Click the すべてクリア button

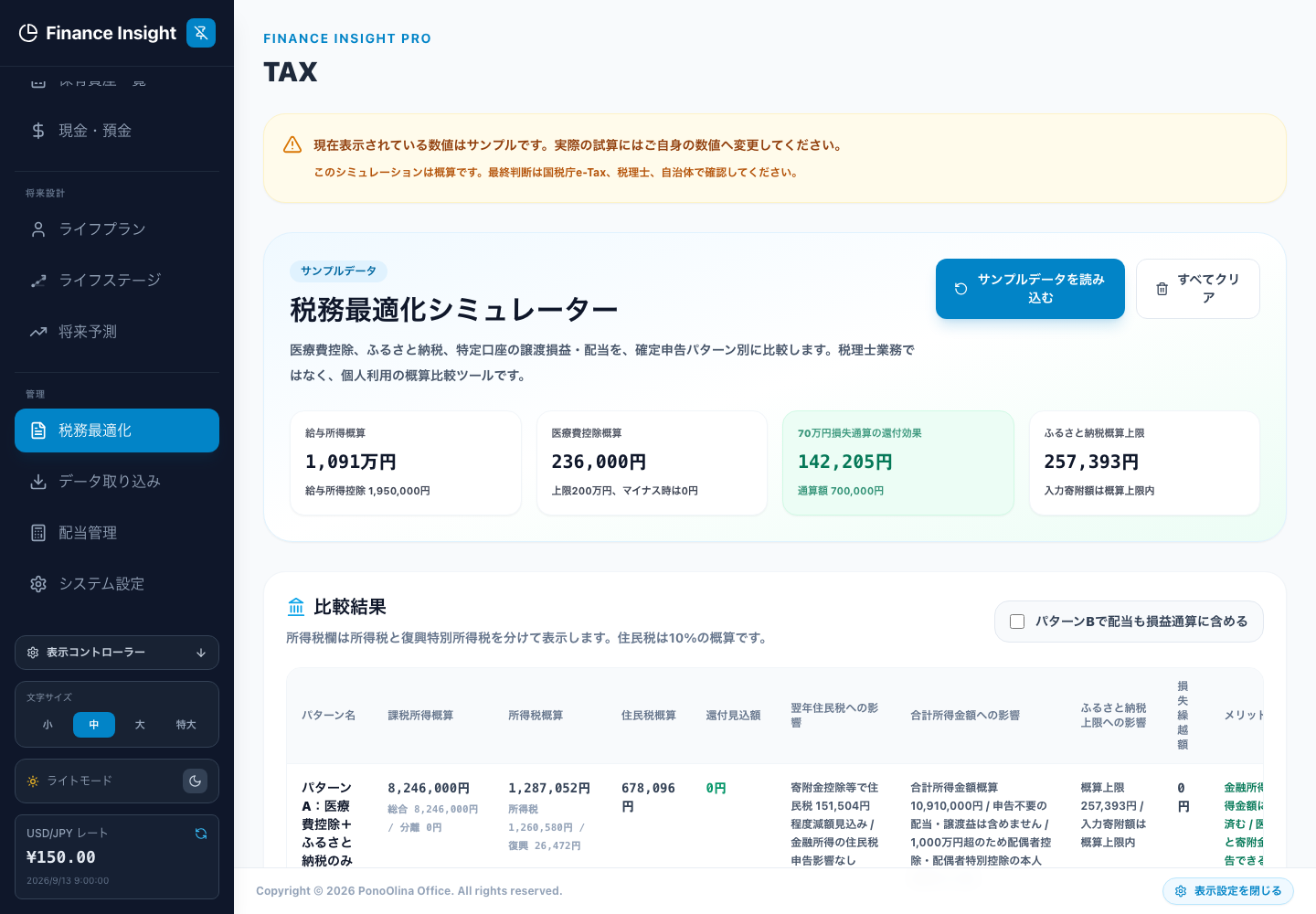(1198, 289)
